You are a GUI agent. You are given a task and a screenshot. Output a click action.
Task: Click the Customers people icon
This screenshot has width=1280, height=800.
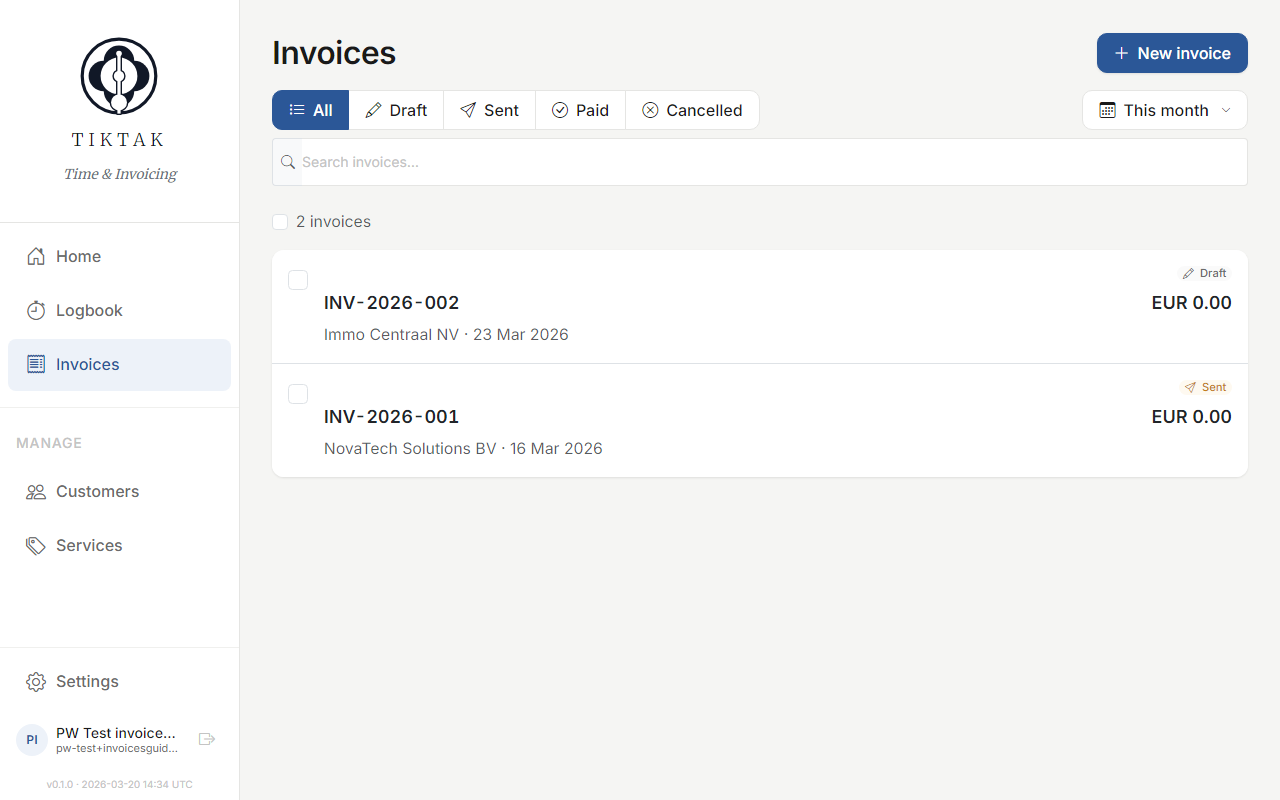pos(36,491)
